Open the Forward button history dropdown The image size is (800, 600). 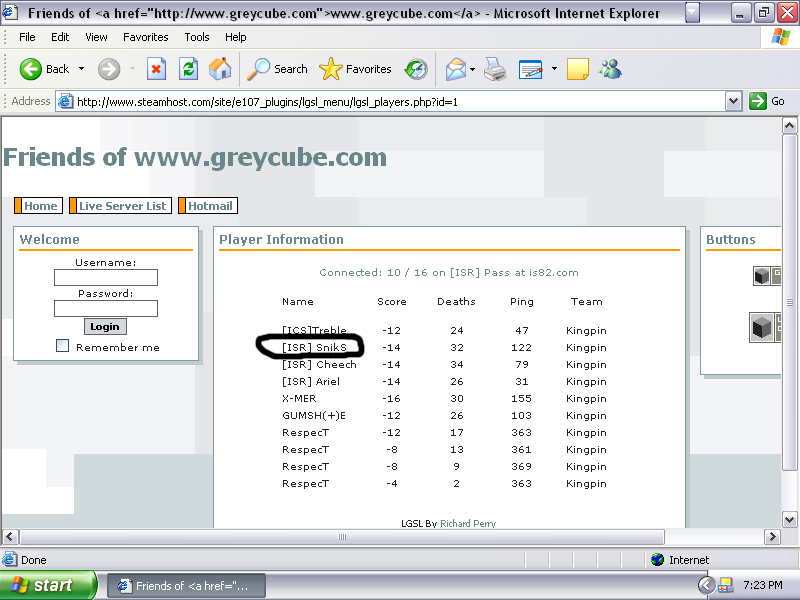[132, 69]
